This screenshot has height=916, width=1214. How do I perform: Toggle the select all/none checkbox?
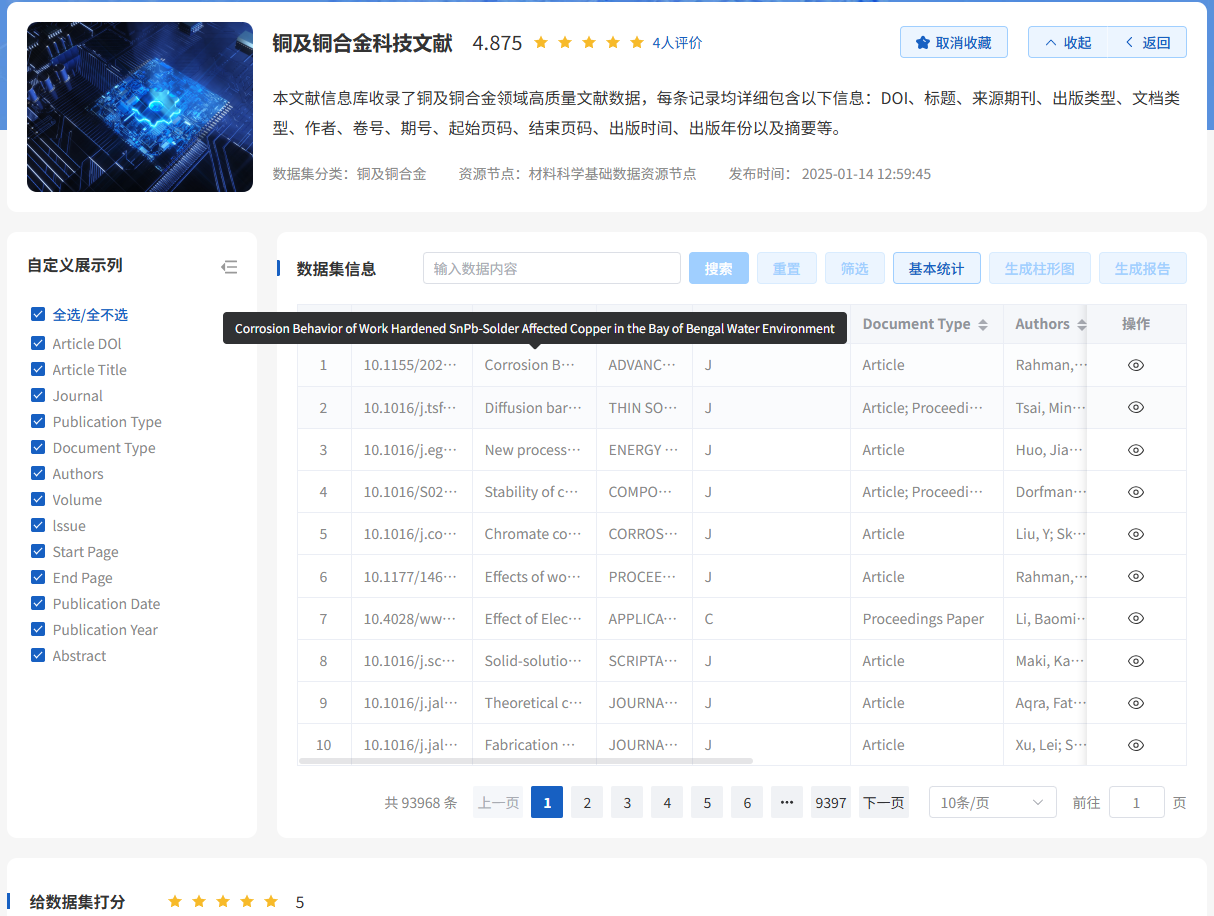pyautogui.click(x=38, y=314)
